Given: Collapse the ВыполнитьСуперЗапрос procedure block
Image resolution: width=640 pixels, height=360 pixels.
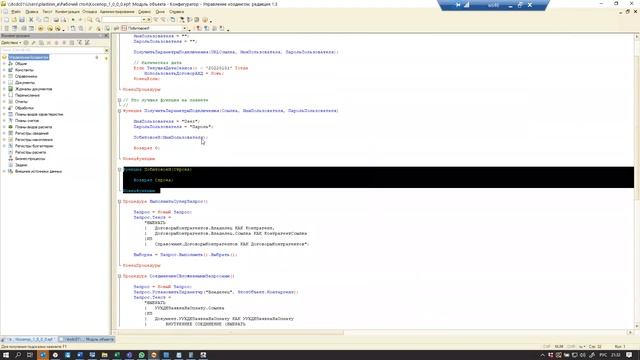Looking at the screenshot, I should (119, 202).
